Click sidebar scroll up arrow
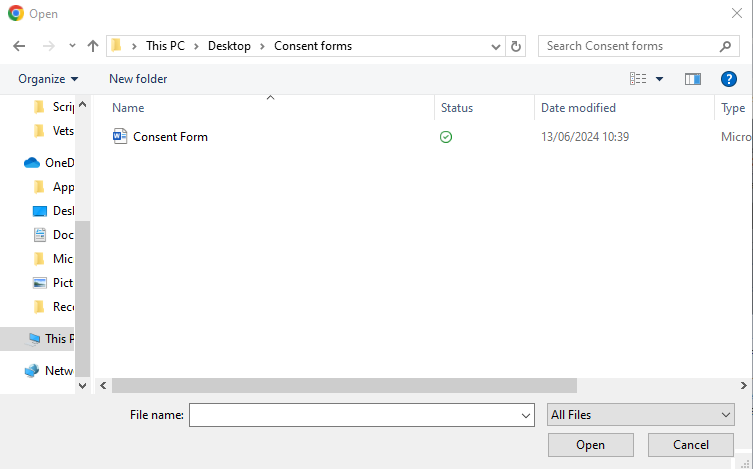This screenshot has width=753, height=469. [x=83, y=104]
